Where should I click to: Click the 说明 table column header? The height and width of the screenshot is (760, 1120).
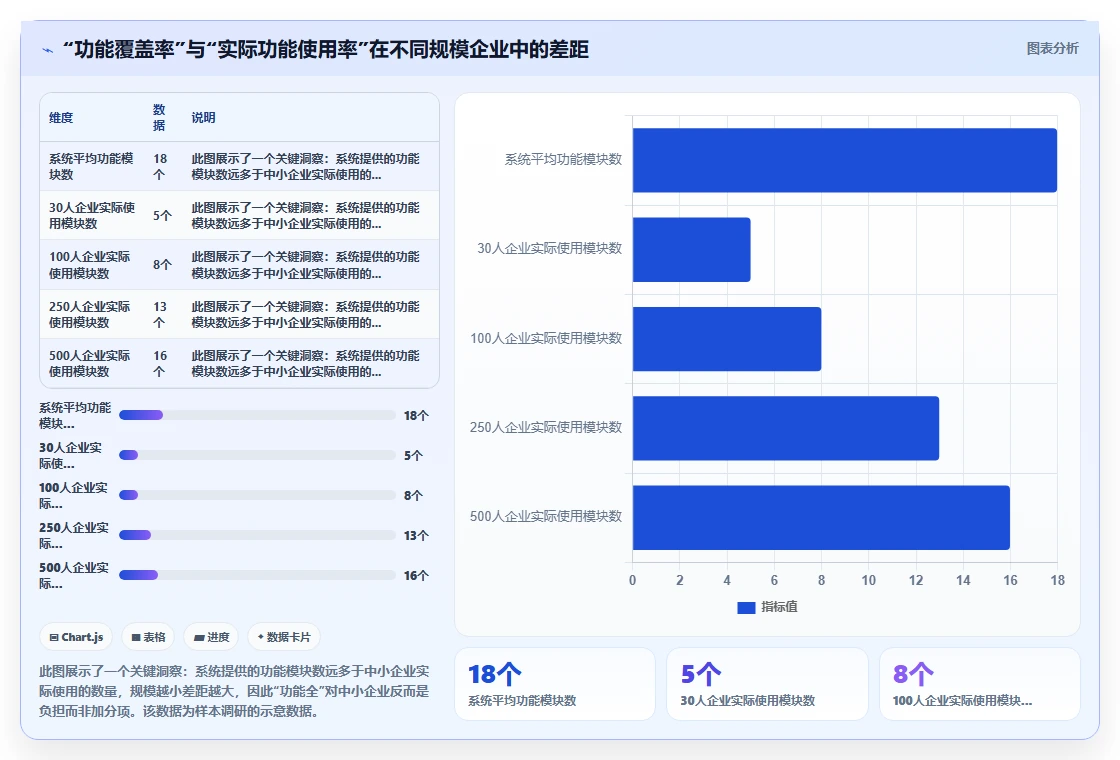(204, 118)
